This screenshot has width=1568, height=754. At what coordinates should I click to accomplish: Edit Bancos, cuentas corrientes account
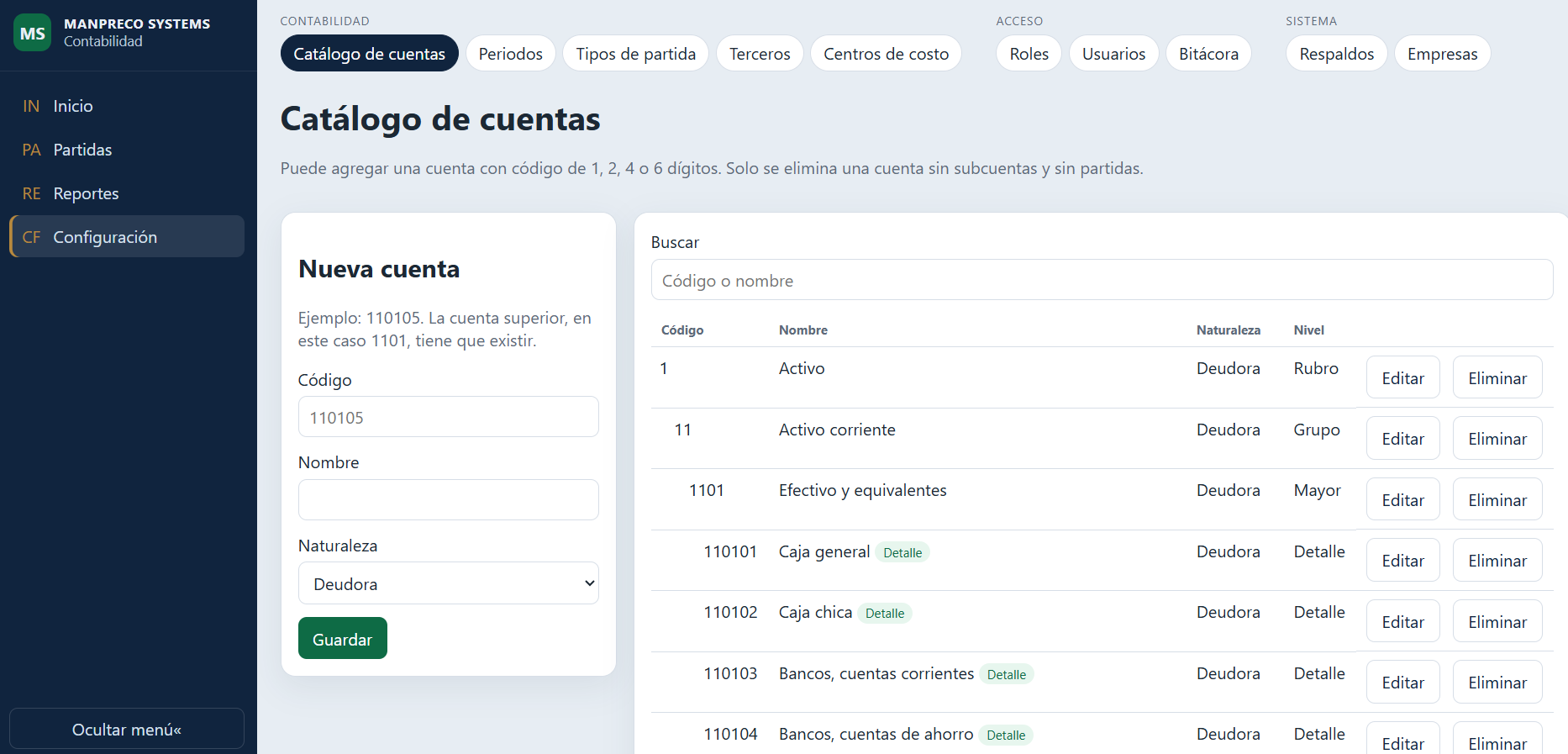tap(1403, 683)
